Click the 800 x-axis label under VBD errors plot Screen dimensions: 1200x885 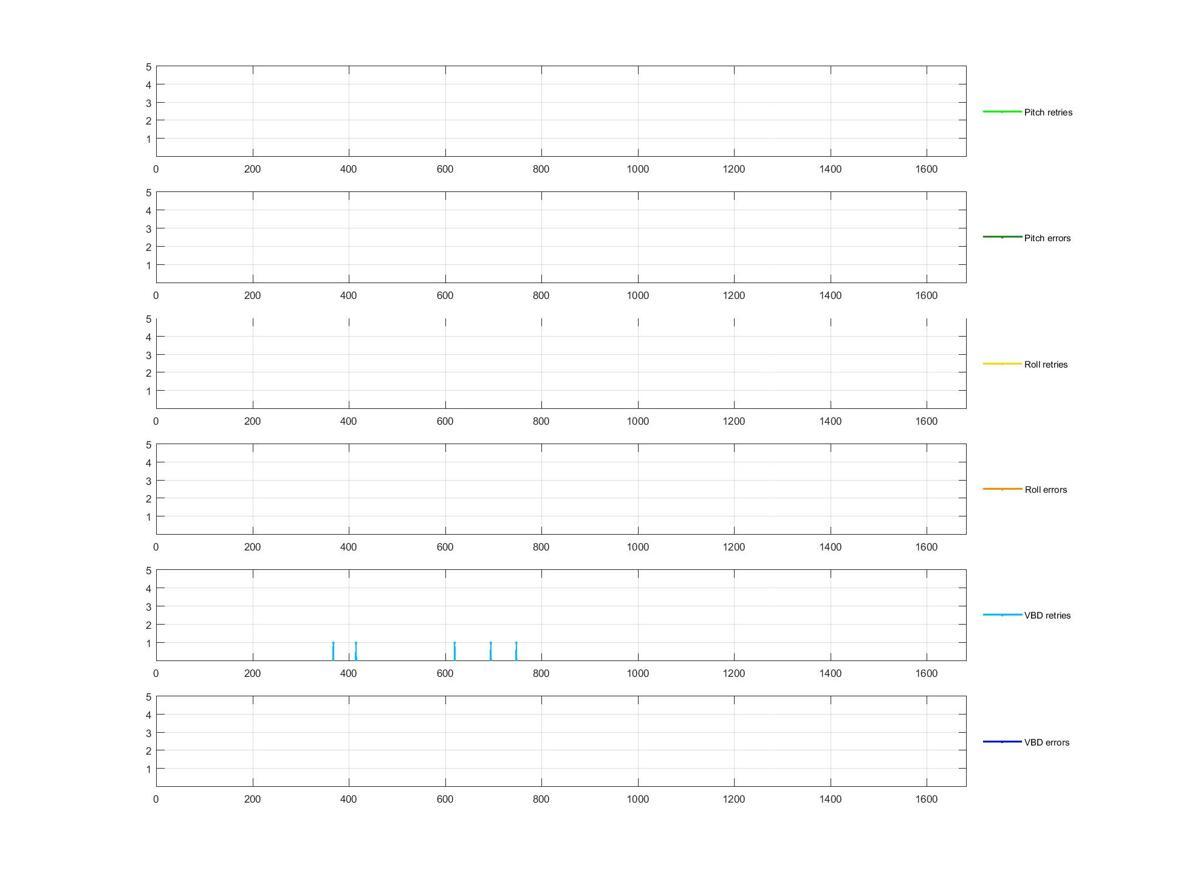[541, 799]
